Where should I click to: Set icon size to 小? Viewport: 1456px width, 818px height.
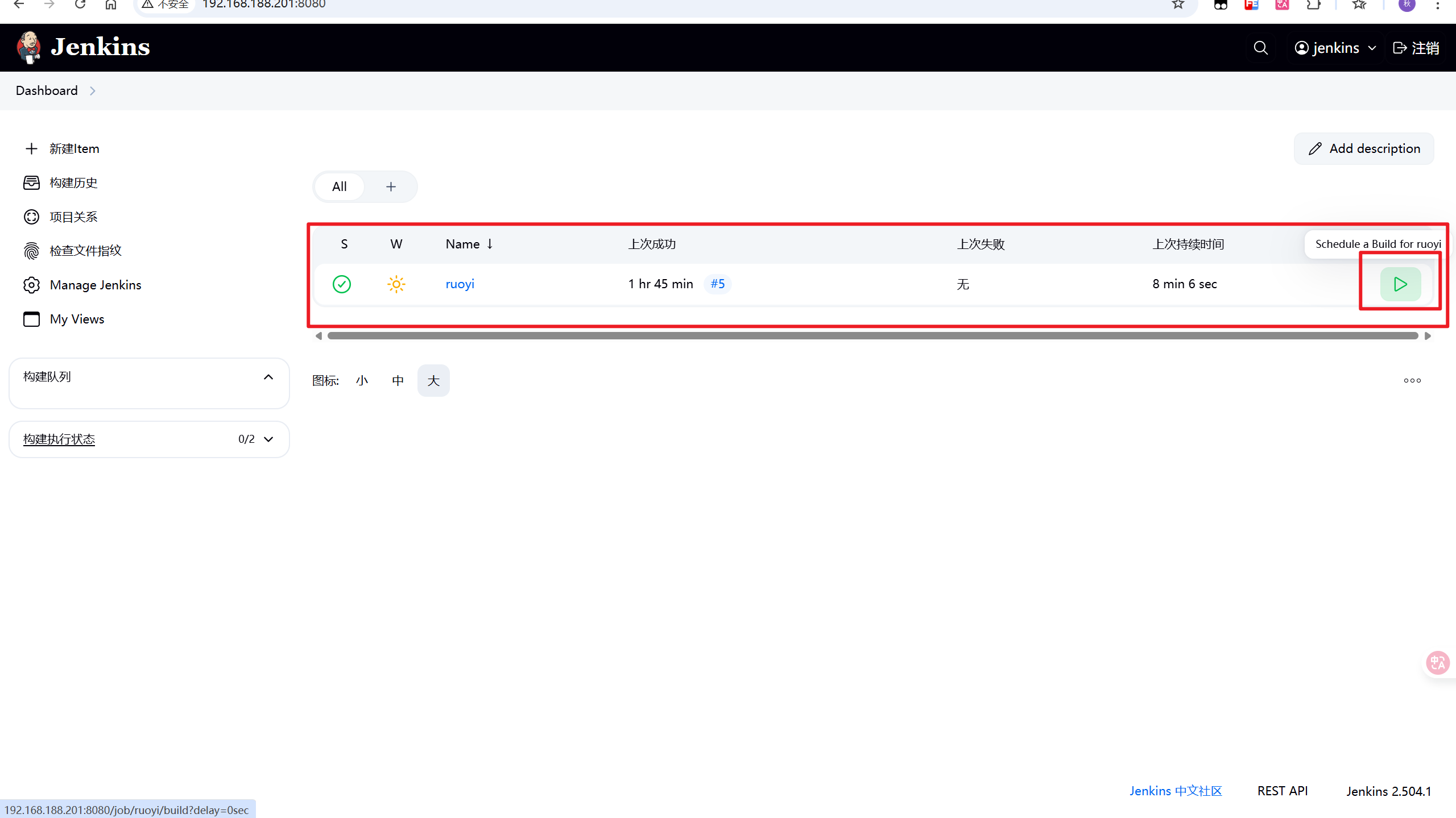(362, 381)
